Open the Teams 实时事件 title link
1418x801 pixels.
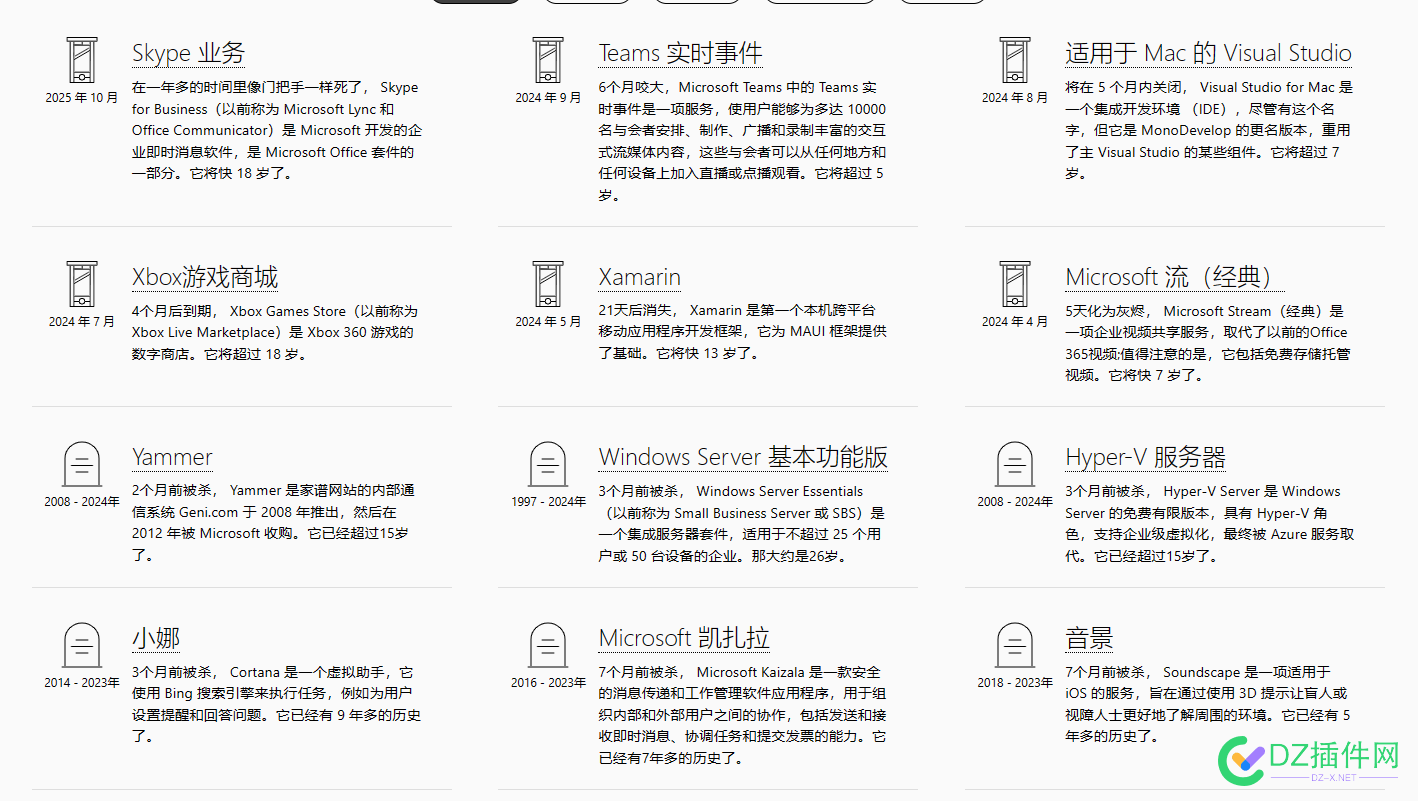[x=680, y=53]
